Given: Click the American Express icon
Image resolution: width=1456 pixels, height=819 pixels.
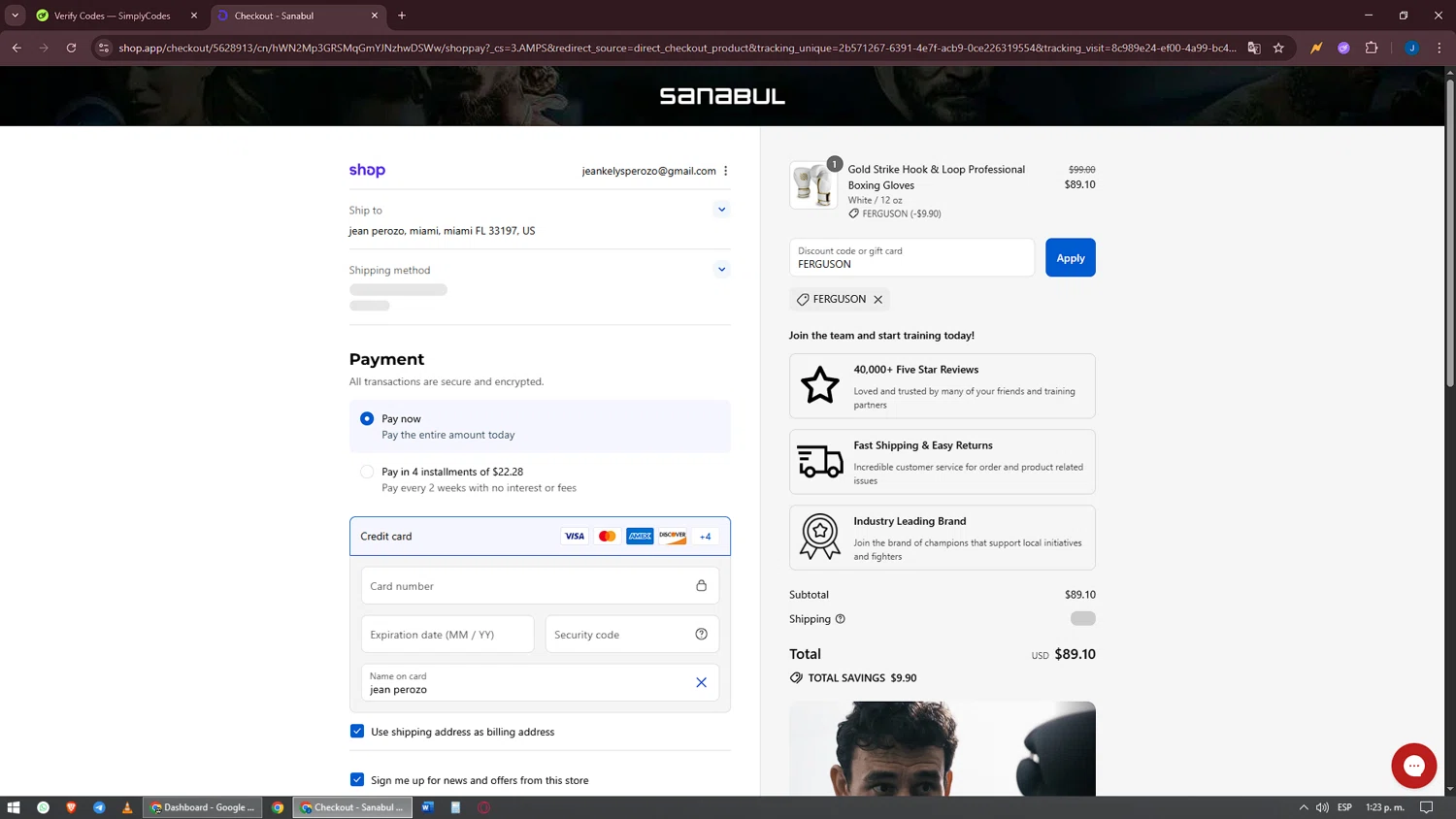Looking at the screenshot, I should (640, 536).
